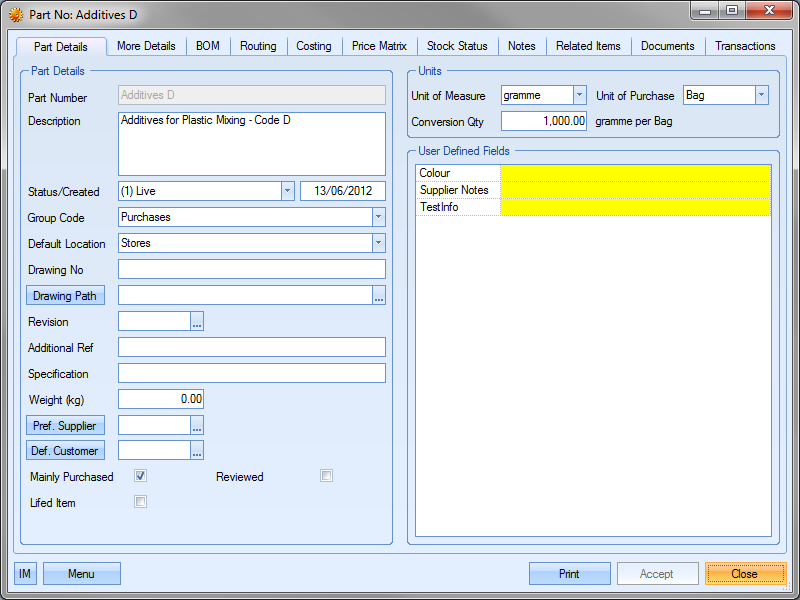Open the Def. Customer lookup ellipsis button
The width and height of the screenshot is (800, 600).
(x=197, y=451)
